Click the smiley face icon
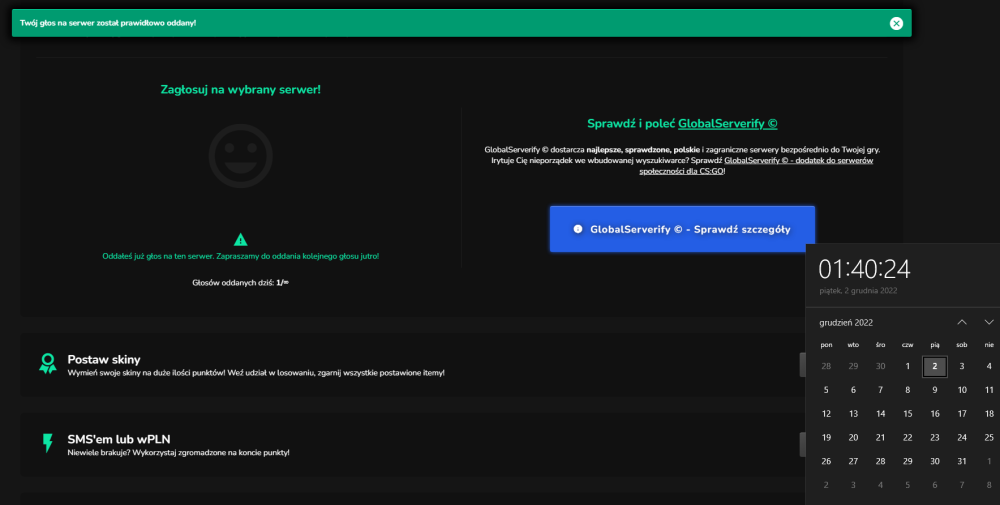 (240, 156)
